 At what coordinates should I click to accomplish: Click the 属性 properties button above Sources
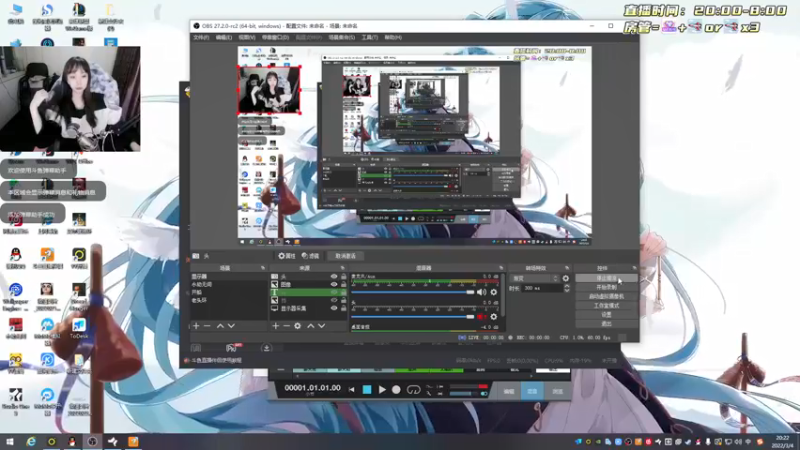pyautogui.click(x=287, y=256)
